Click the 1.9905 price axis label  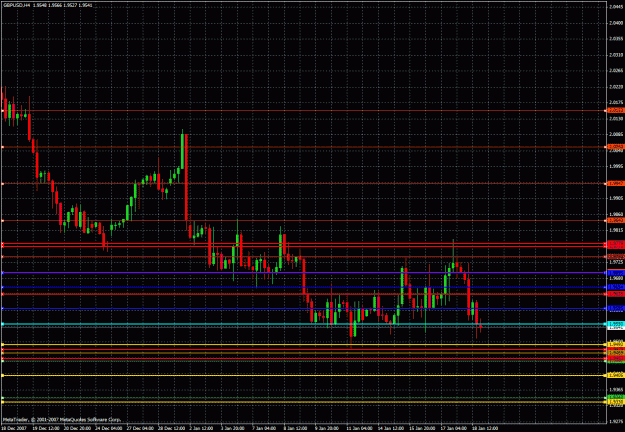pos(616,198)
